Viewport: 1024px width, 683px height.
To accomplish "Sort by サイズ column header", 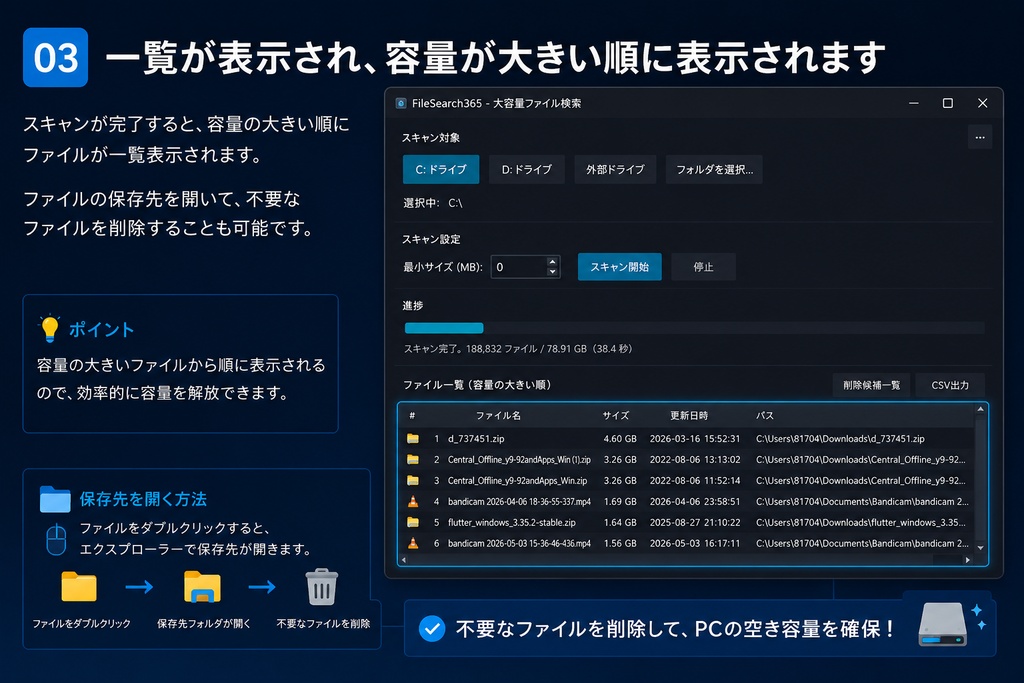I will pyautogui.click(x=615, y=415).
